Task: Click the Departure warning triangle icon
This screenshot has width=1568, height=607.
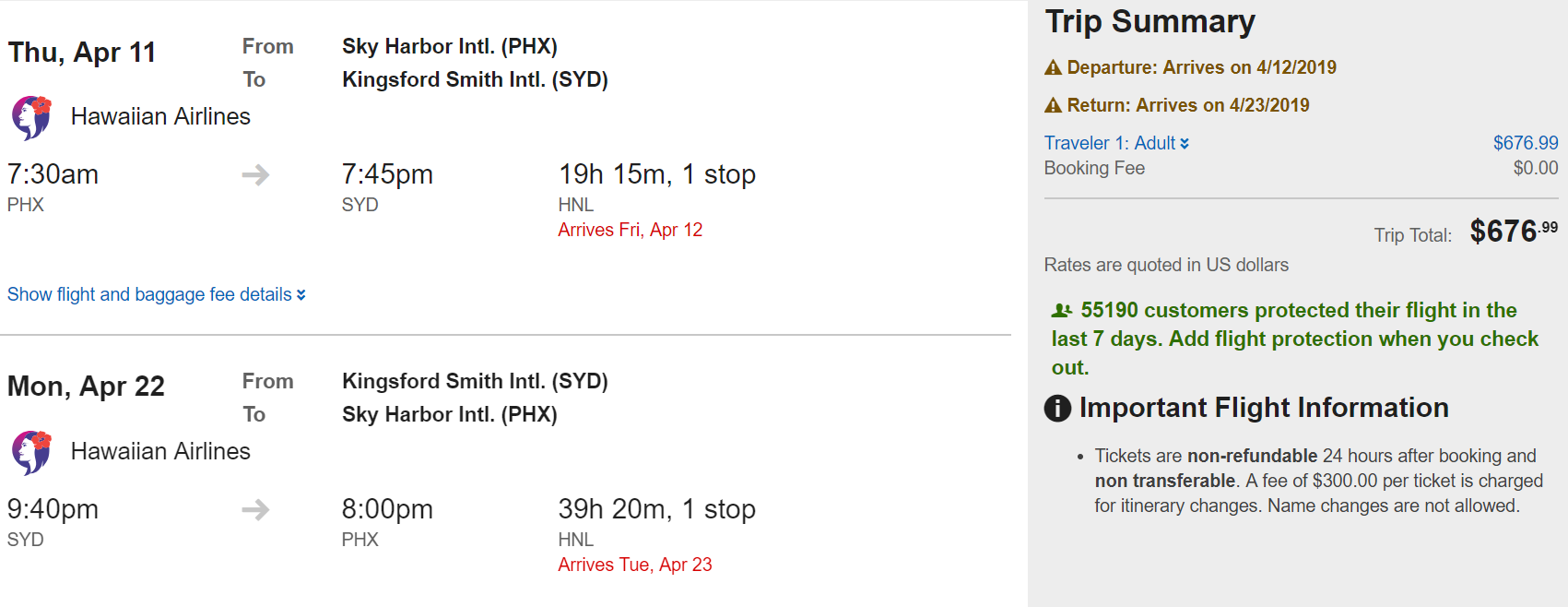Action: click(x=1053, y=67)
